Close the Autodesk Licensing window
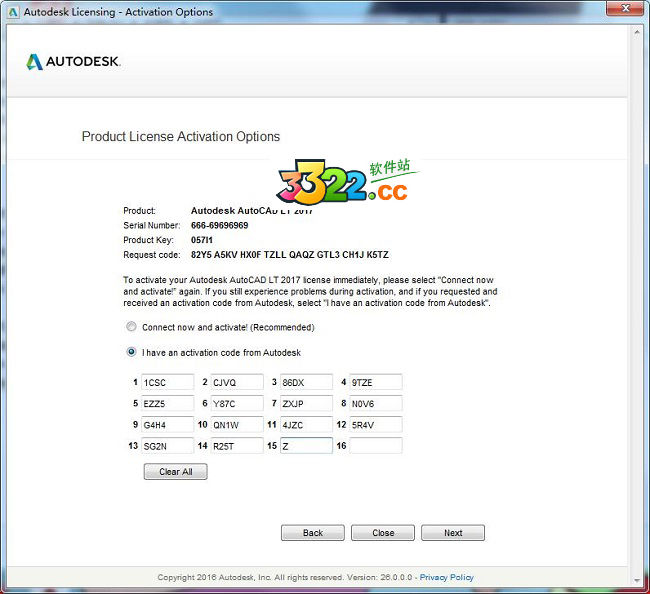This screenshot has width=650, height=594. click(x=626, y=8)
